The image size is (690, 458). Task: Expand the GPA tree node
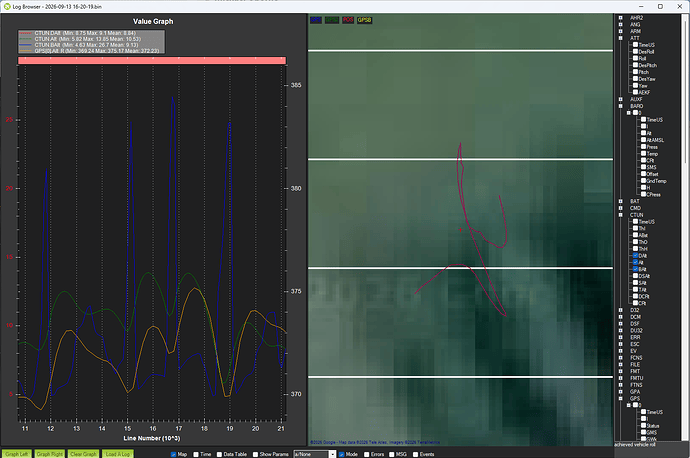coord(620,392)
